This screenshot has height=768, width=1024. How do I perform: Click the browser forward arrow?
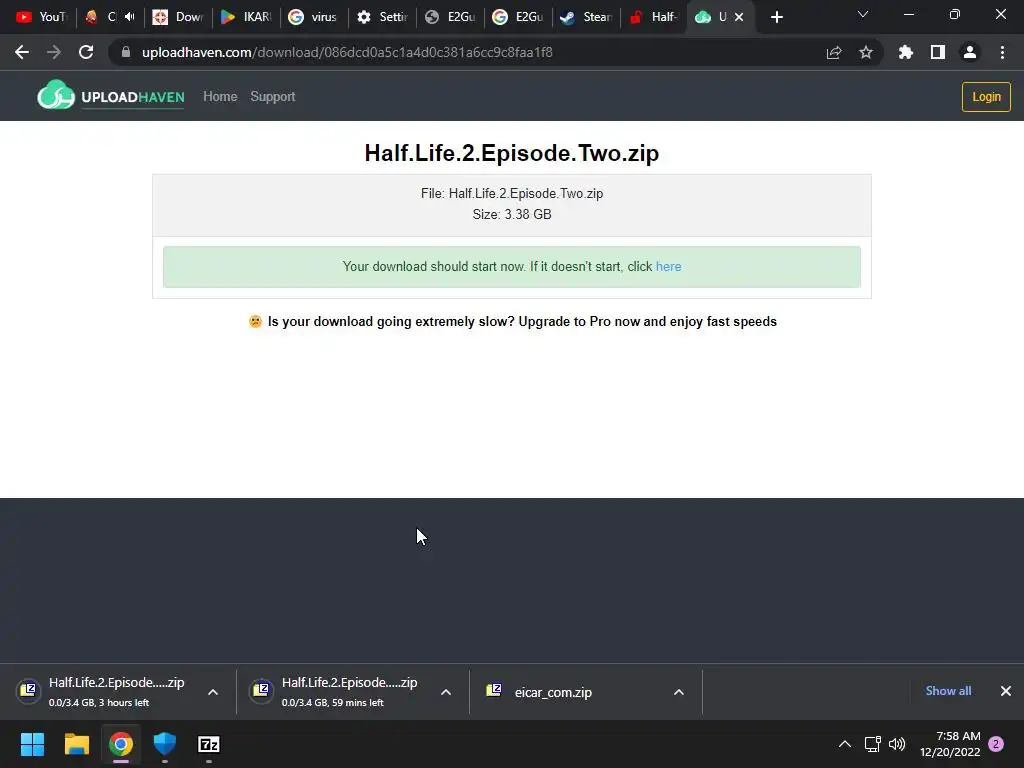tap(54, 52)
